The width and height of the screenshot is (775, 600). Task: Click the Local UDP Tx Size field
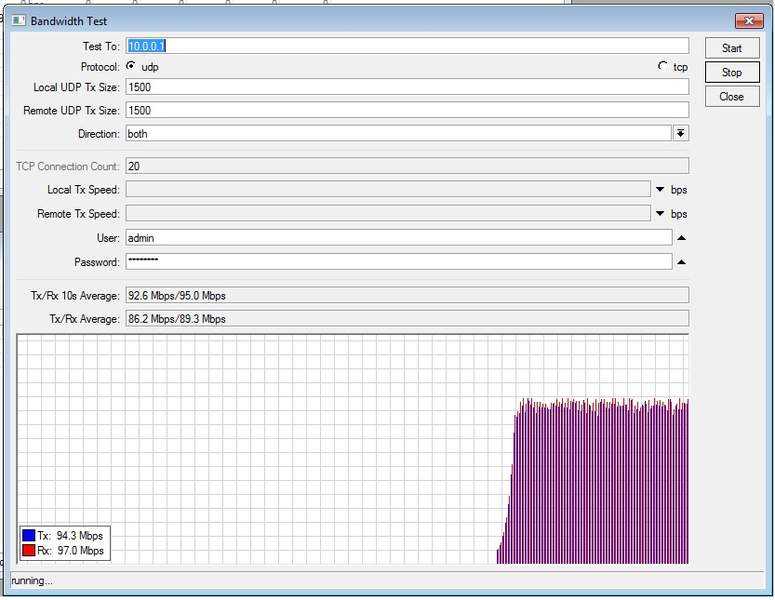(x=406, y=88)
